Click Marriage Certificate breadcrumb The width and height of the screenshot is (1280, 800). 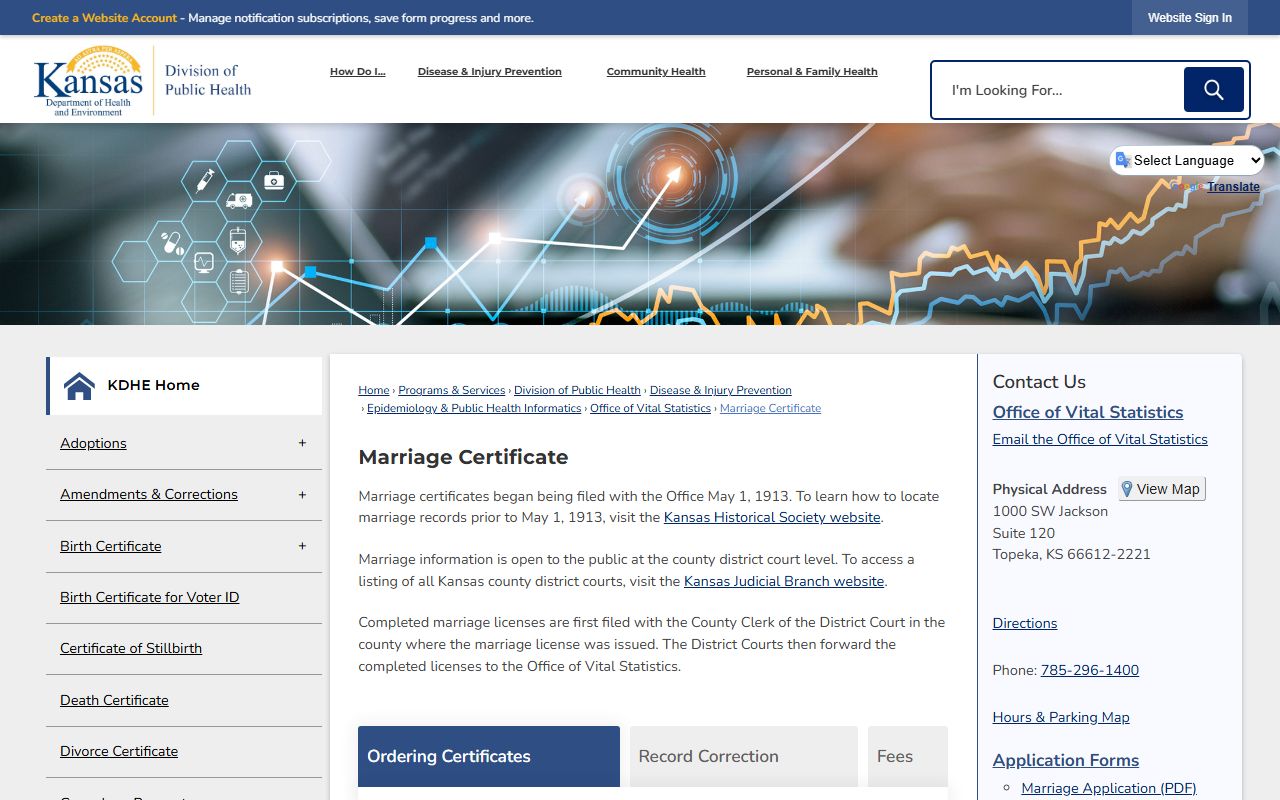click(770, 408)
